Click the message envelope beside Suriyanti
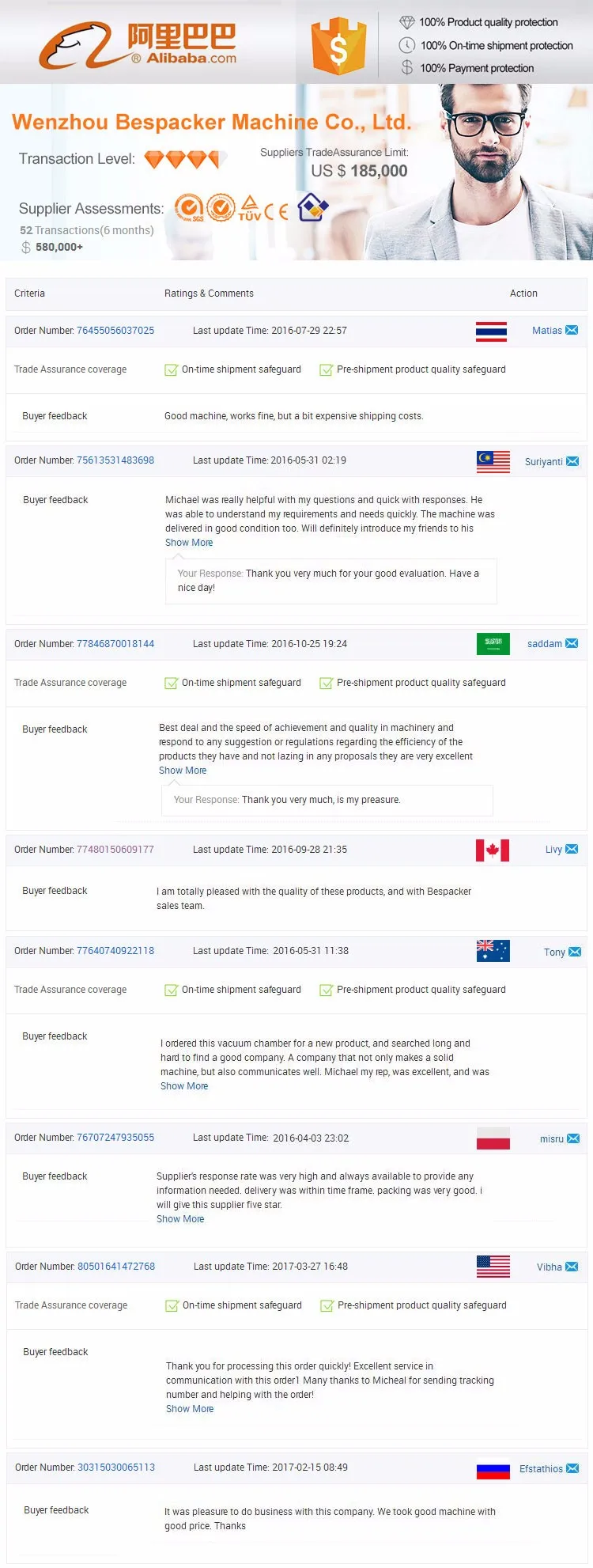 point(572,461)
